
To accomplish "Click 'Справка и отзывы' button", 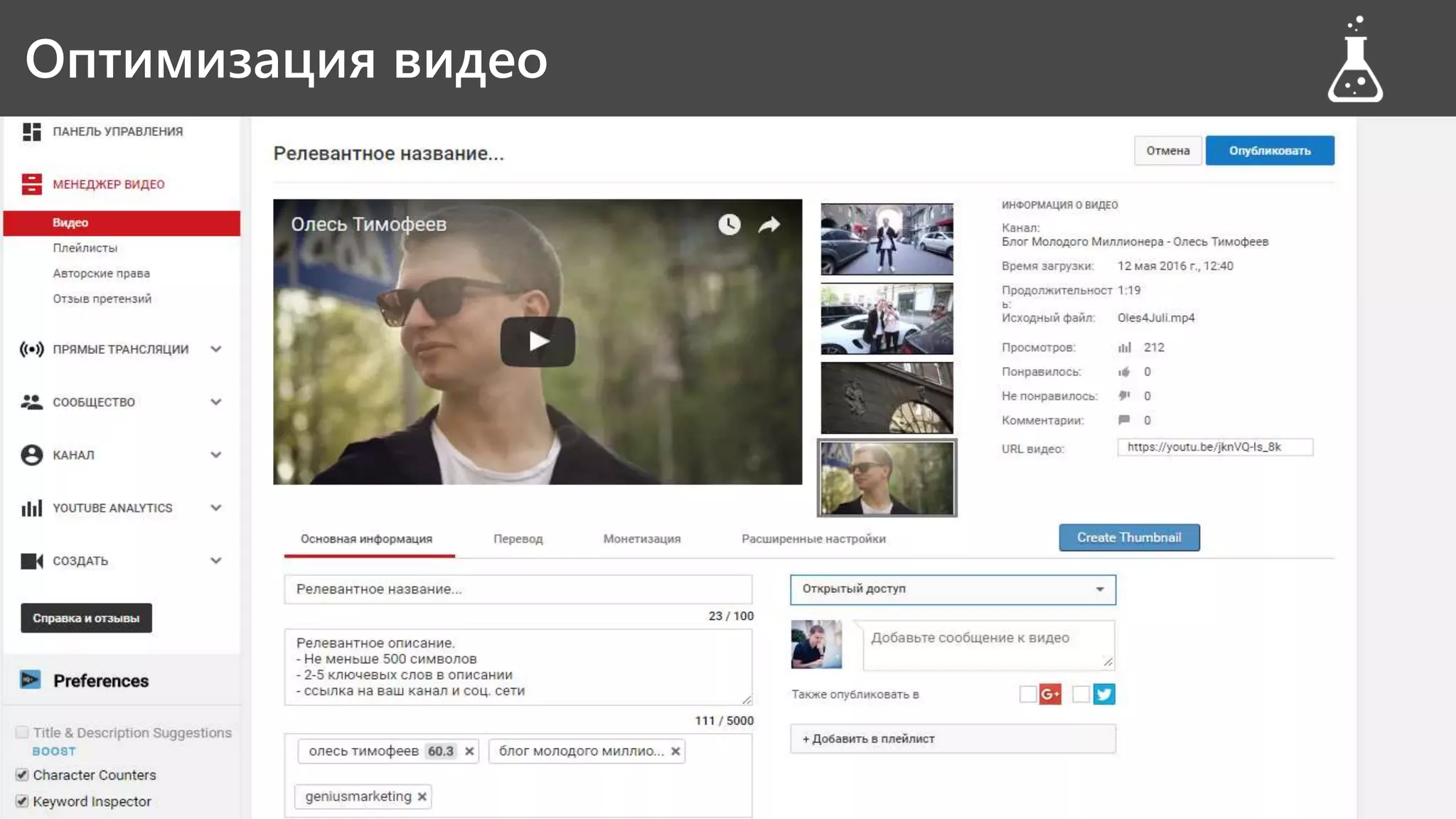I will [x=86, y=618].
